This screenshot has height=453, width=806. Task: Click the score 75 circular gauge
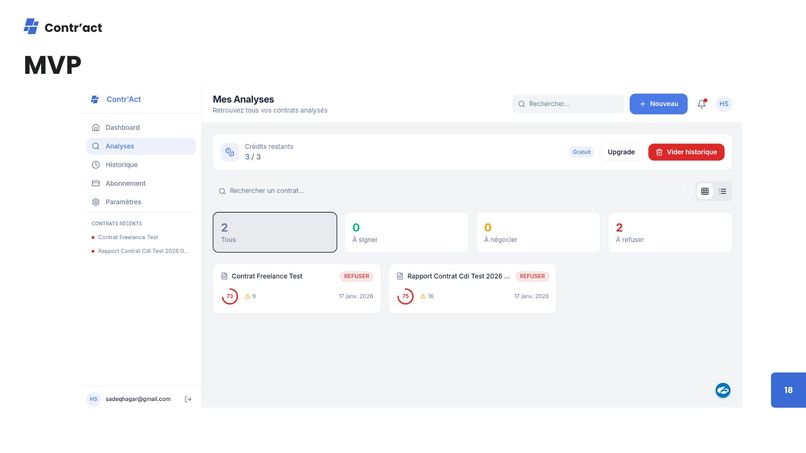point(406,296)
